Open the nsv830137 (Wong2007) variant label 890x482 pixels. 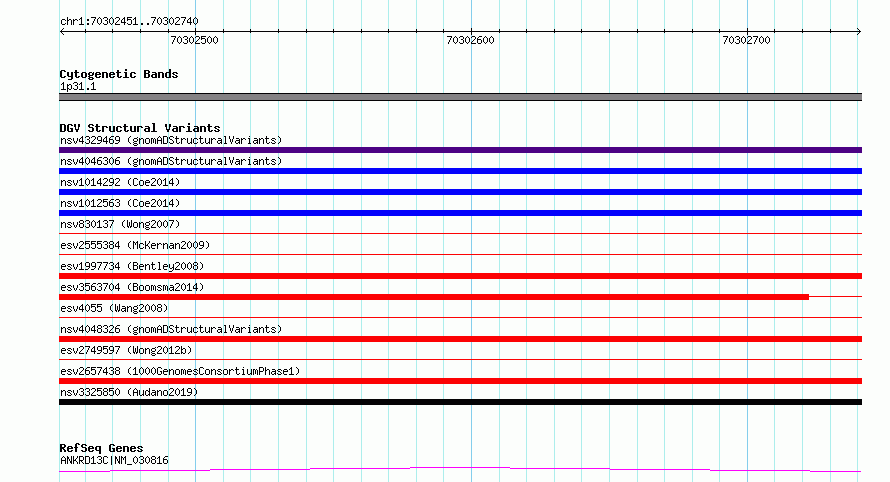tap(120, 224)
